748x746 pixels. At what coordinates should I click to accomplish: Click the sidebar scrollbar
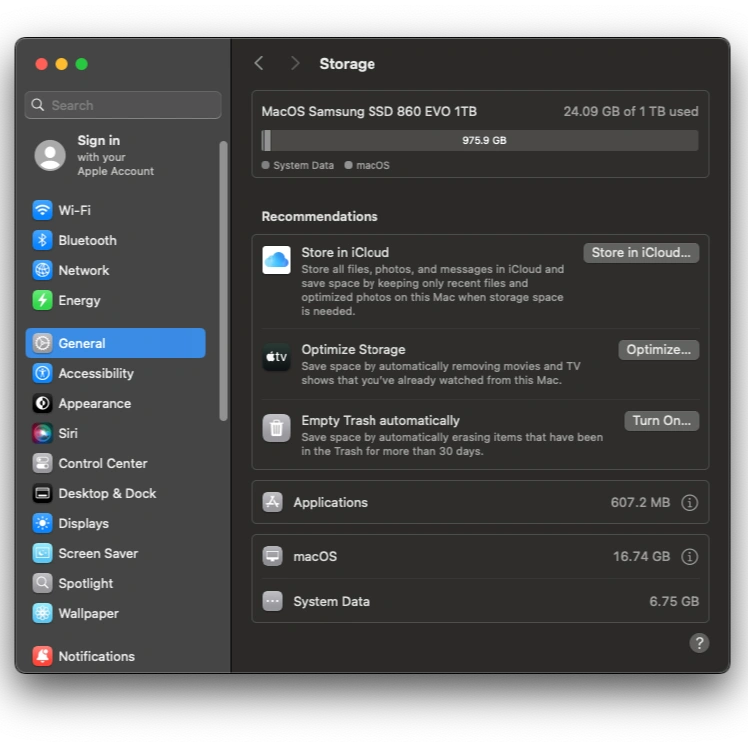click(223, 281)
